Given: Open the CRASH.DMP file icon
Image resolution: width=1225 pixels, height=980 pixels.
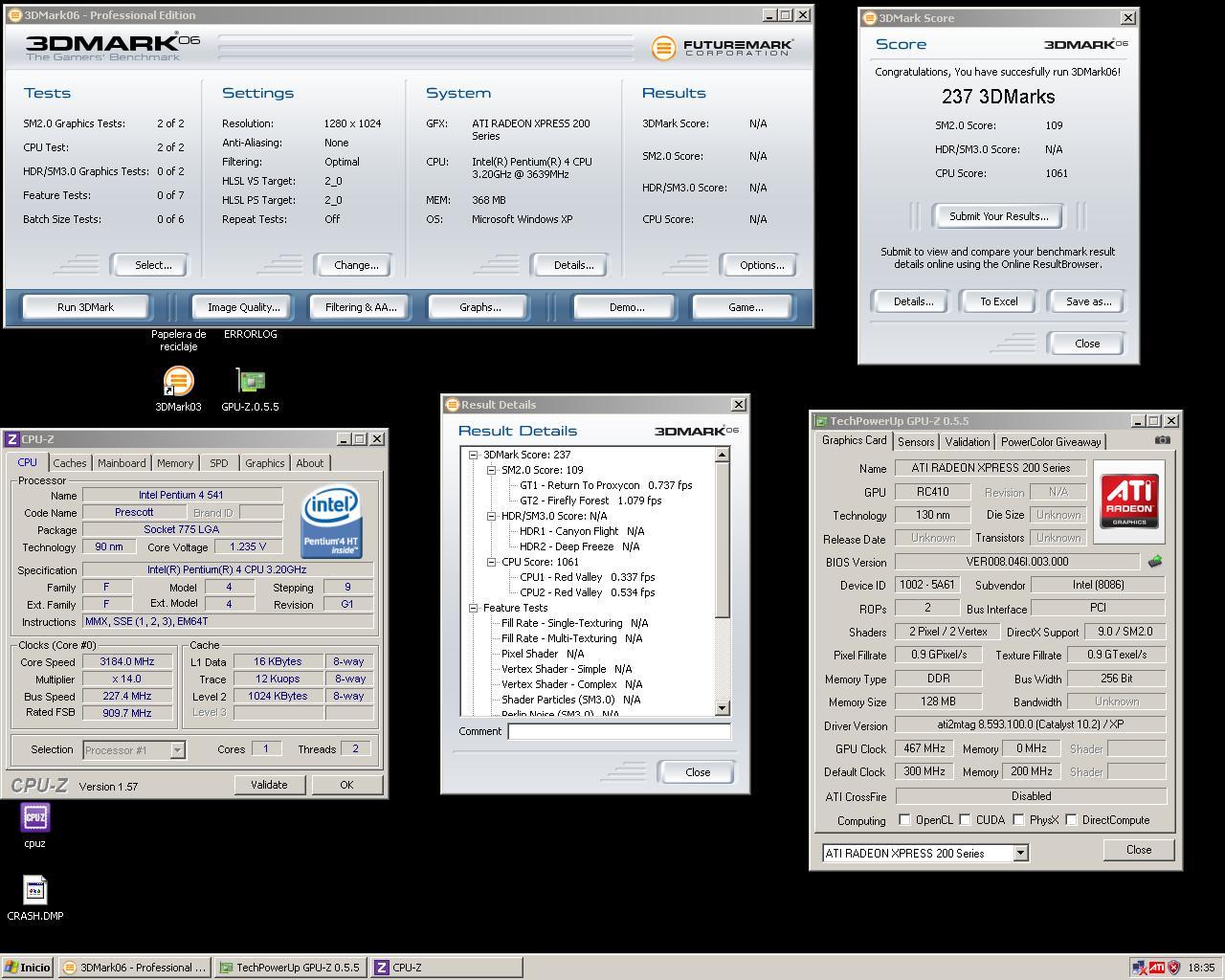Looking at the screenshot, I should pyautogui.click(x=34, y=891).
